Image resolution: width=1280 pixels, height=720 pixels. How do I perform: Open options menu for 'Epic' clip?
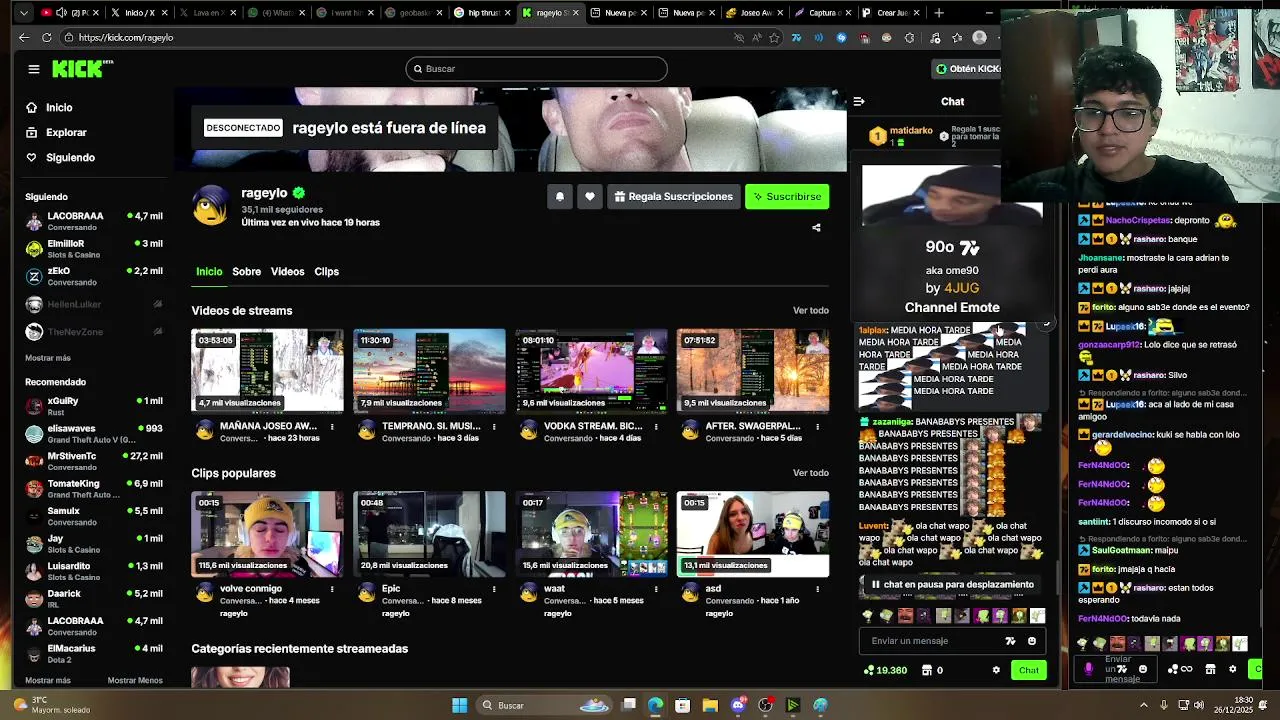[x=494, y=589]
